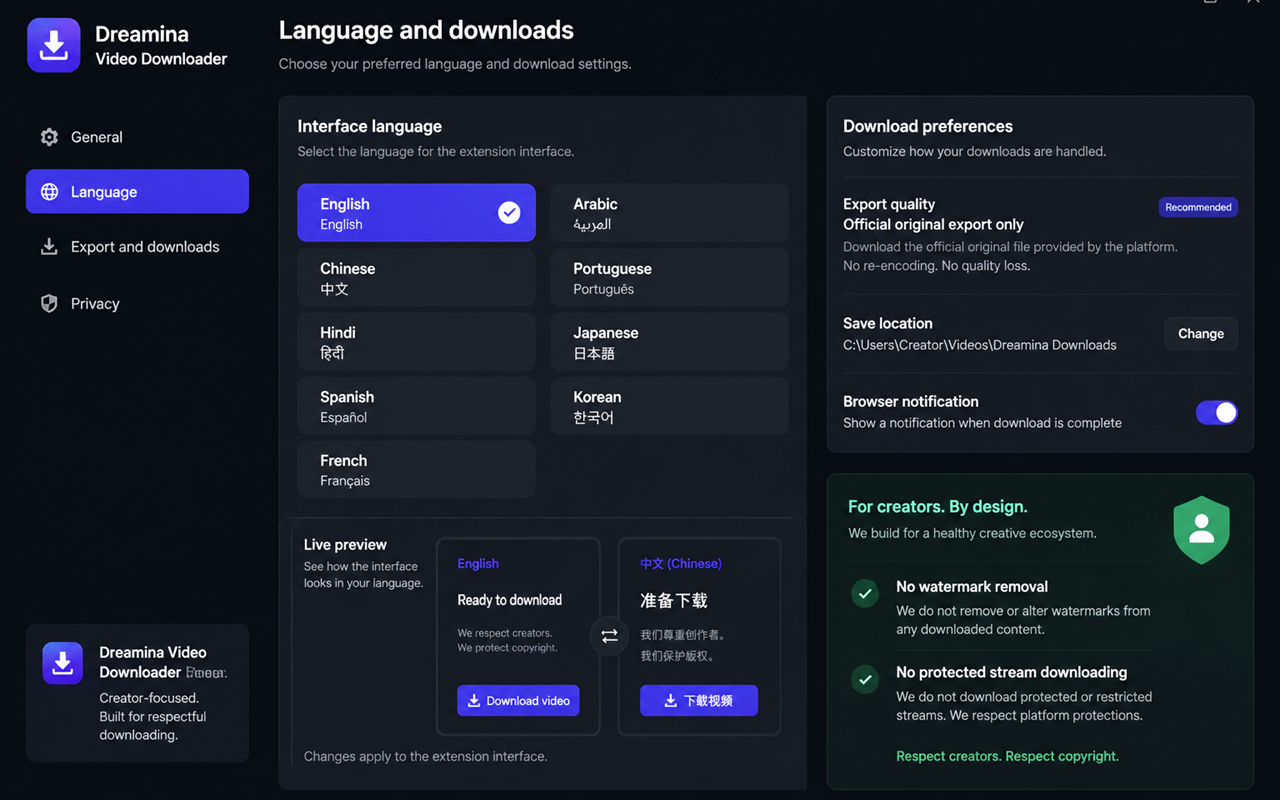The width and height of the screenshot is (1280, 800).
Task: Click the download logo in bottom sidebar card
Action: pos(62,663)
